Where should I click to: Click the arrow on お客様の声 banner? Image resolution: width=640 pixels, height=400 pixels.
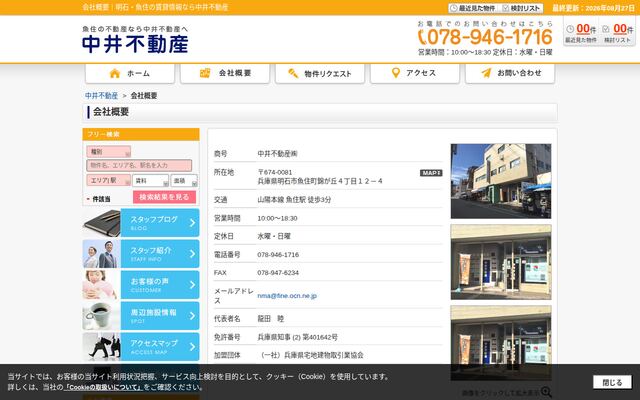192,285
